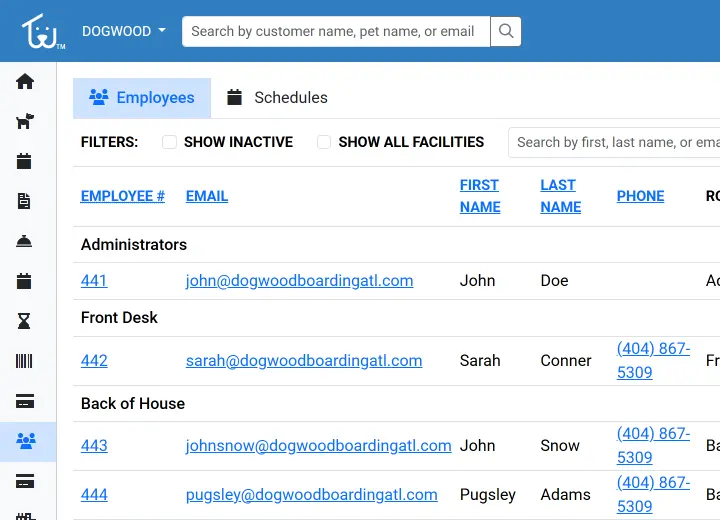720x520 pixels.
Task: Open the document icon in the sidebar
Action: point(25,201)
